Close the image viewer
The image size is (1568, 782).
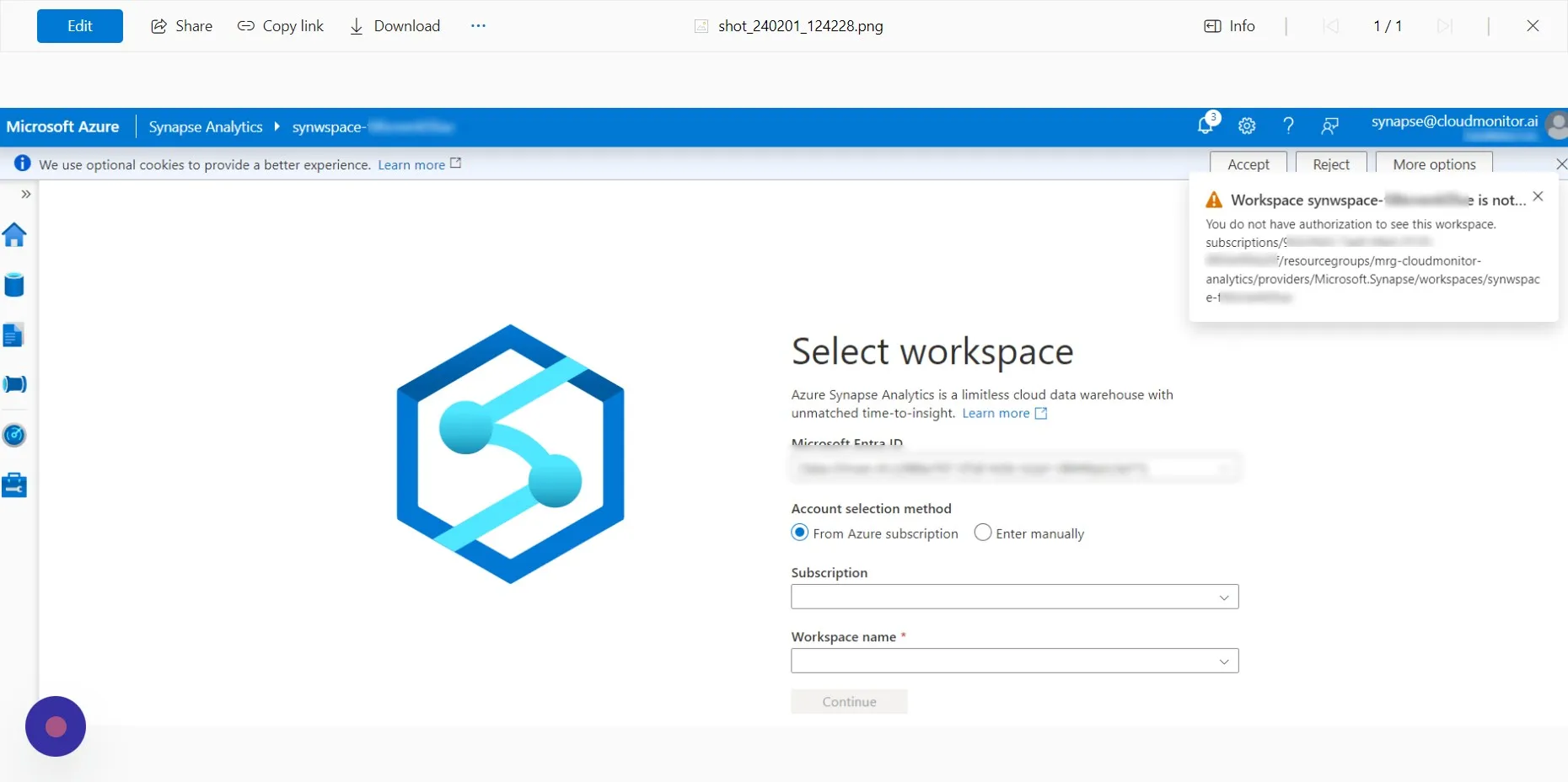pos(1533,26)
